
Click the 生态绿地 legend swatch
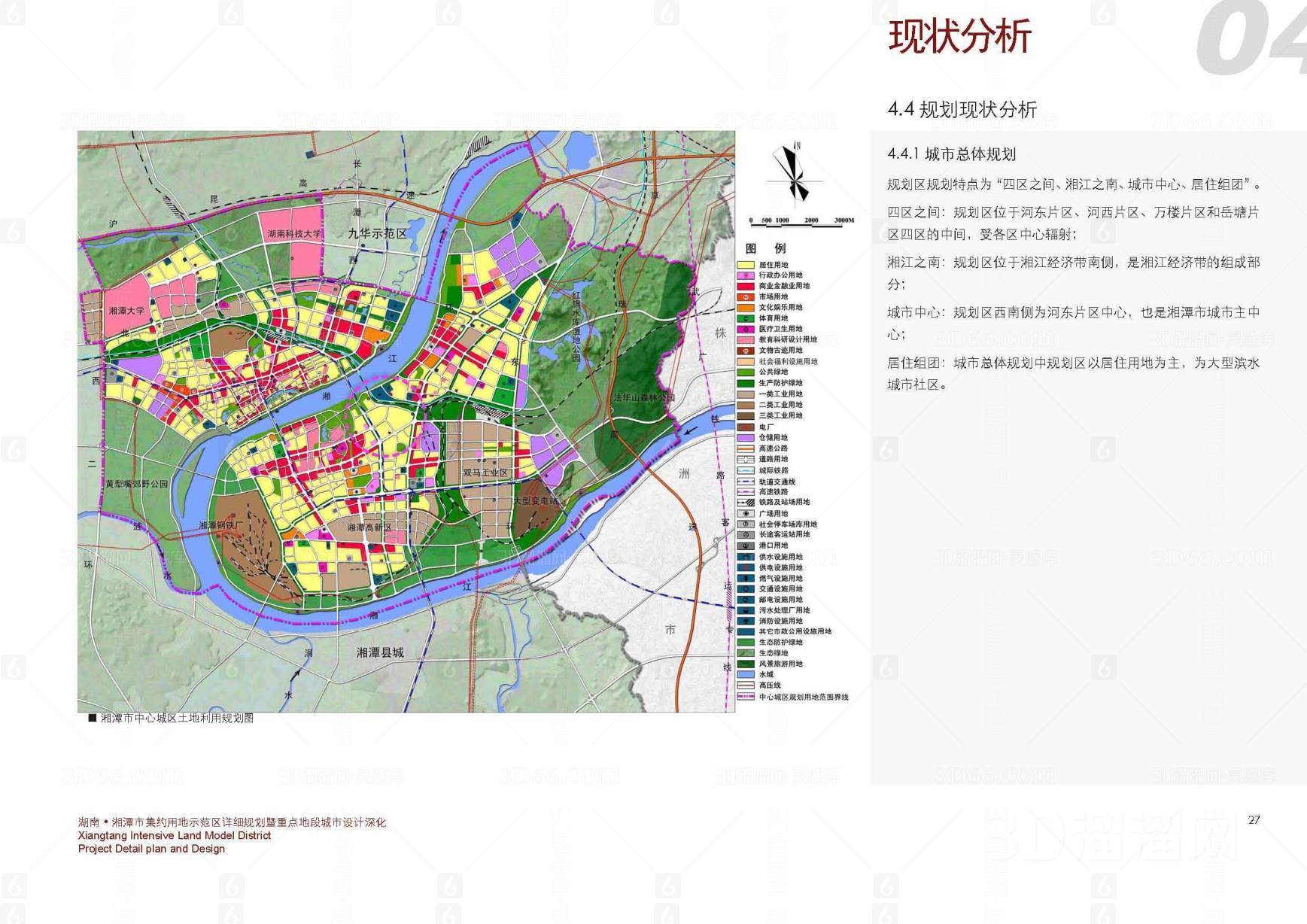[745, 653]
